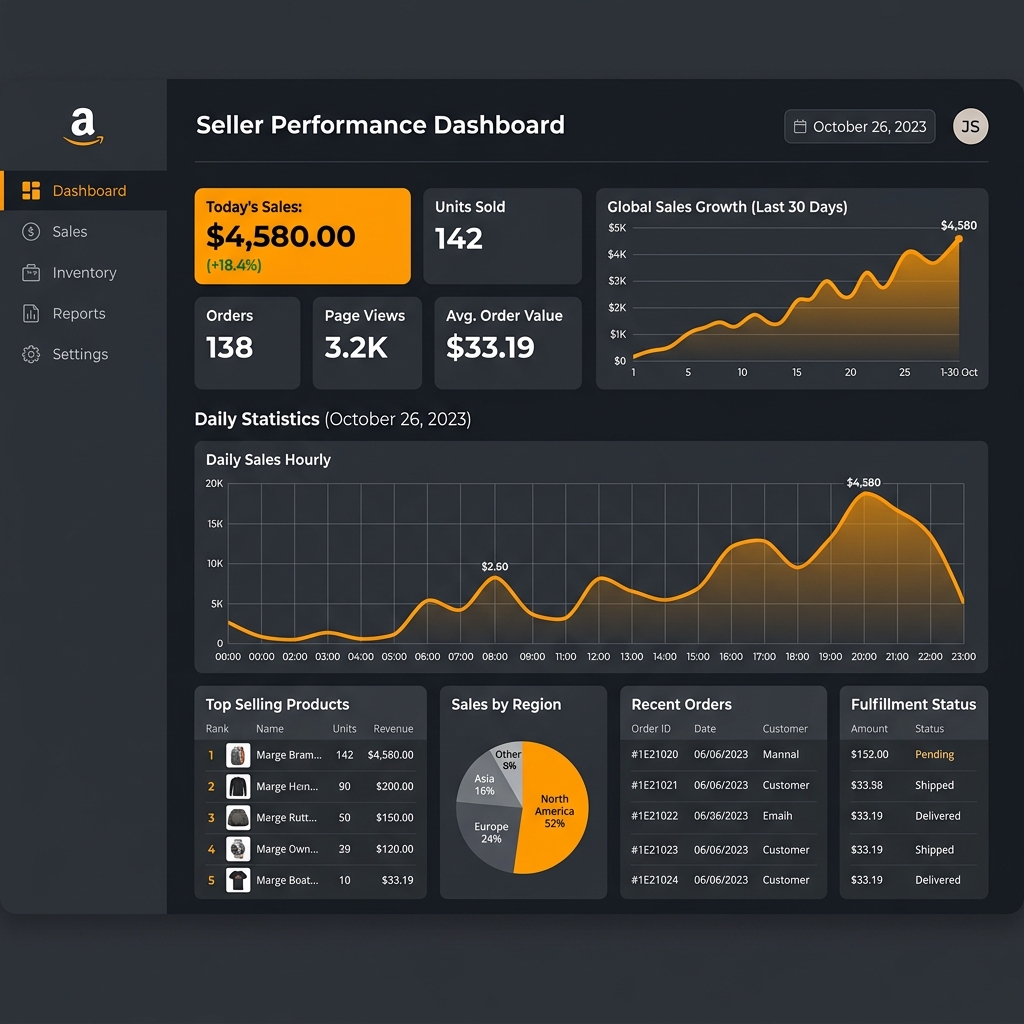Click the Amazon logo in sidebar
The image size is (1024, 1024).
[x=83, y=127]
